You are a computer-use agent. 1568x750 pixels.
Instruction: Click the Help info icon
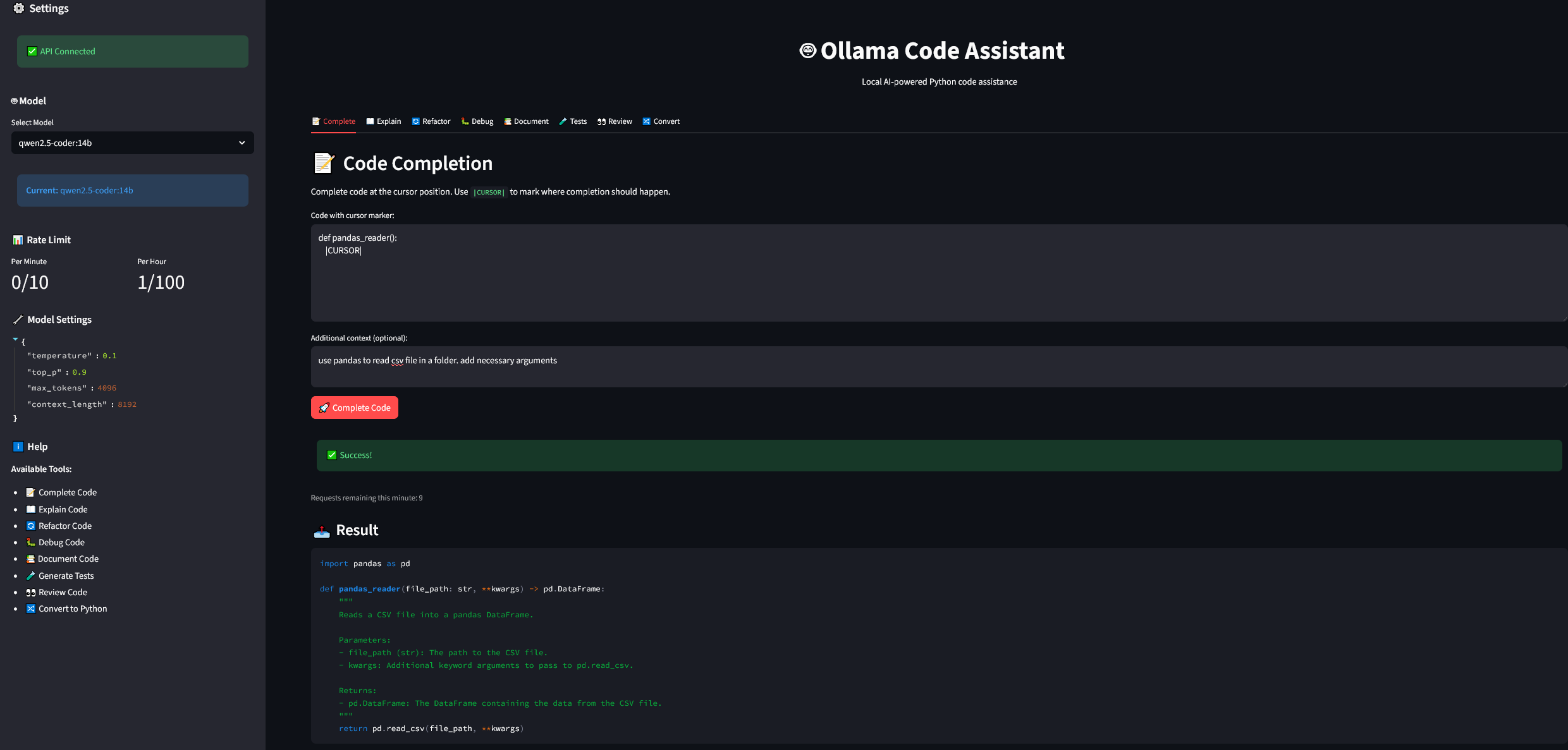click(x=18, y=447)
